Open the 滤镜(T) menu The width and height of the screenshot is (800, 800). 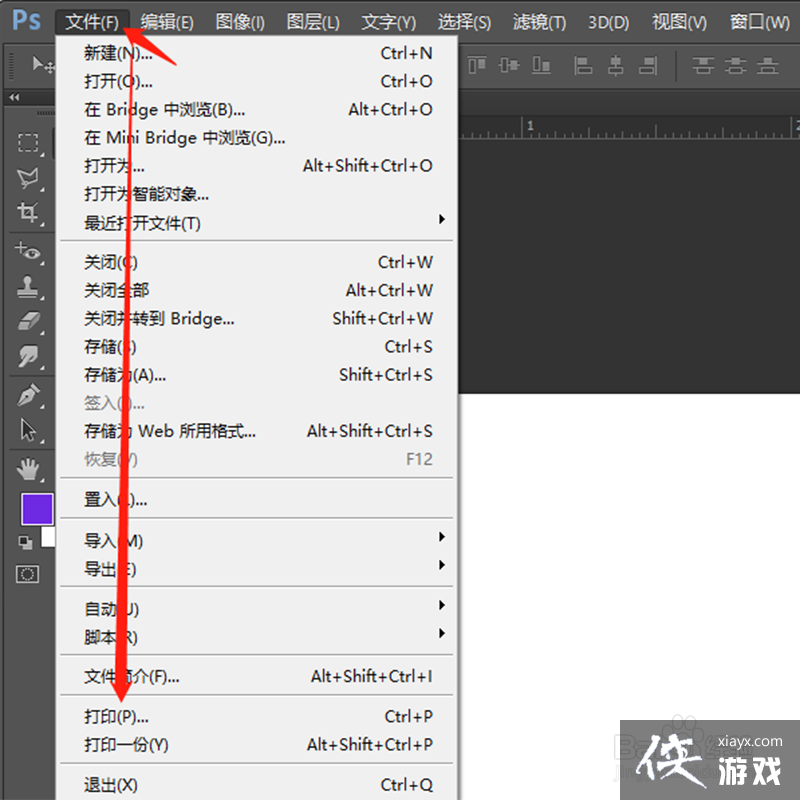coord(539,22)
